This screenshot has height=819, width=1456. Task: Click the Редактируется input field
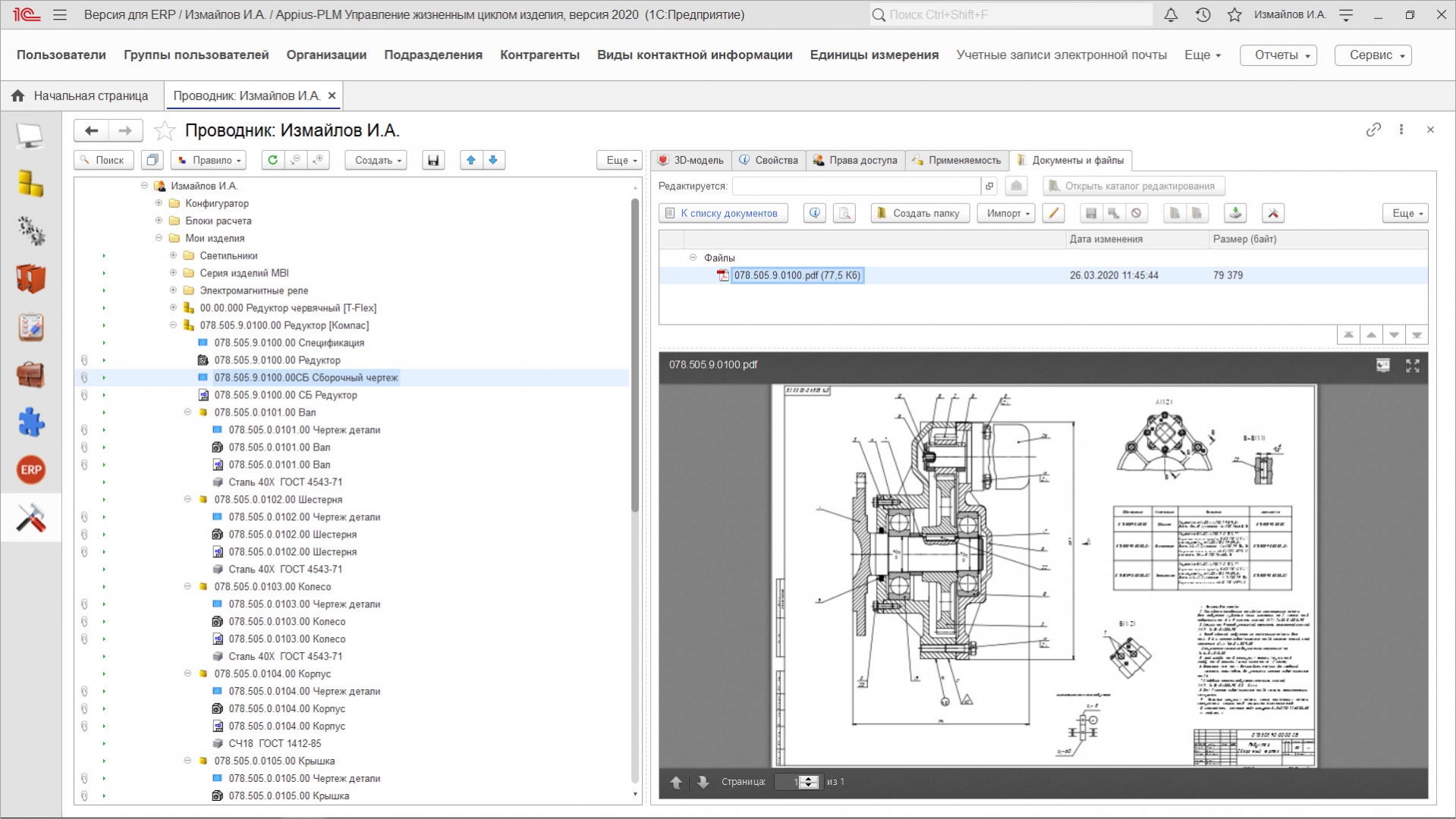[x=856, y=186]
